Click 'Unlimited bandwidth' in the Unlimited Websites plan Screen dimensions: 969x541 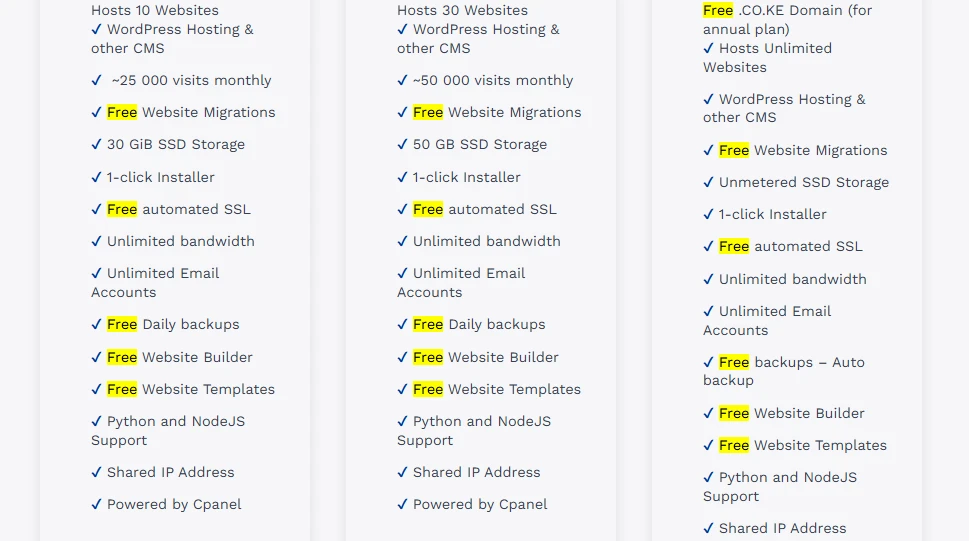[792, 279]
